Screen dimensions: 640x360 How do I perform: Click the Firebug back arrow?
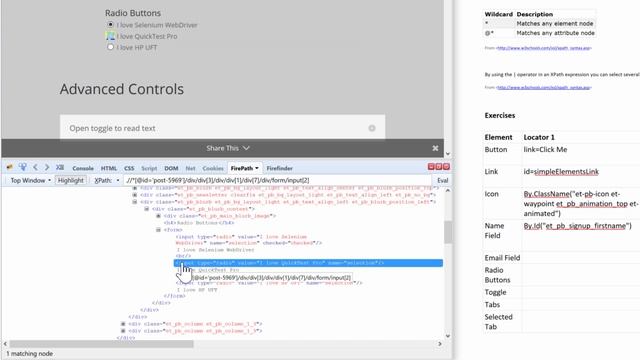36,167
